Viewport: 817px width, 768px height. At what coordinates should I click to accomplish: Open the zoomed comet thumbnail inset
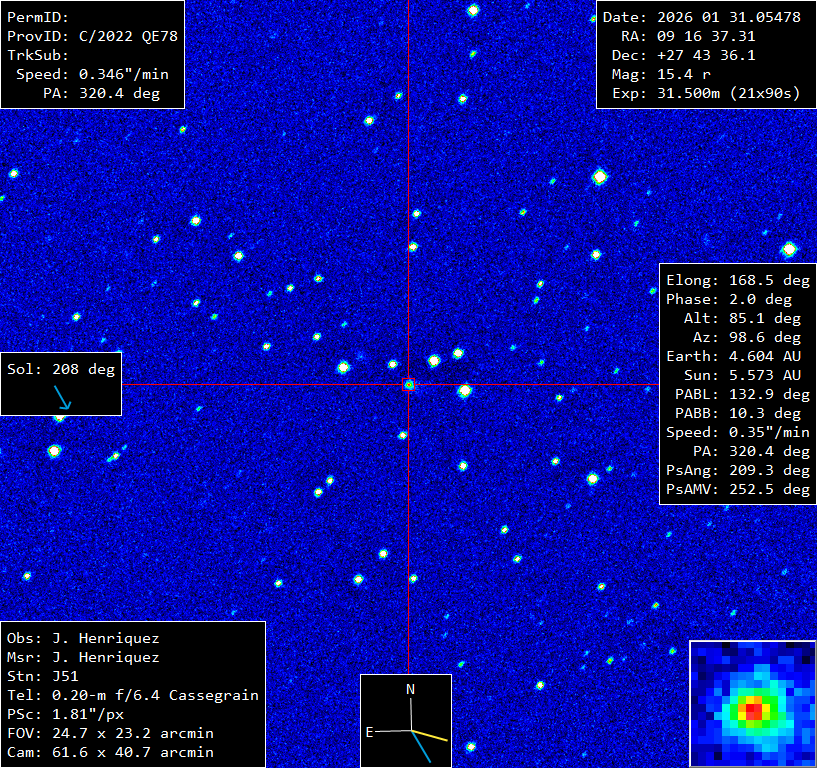[752, 703]
